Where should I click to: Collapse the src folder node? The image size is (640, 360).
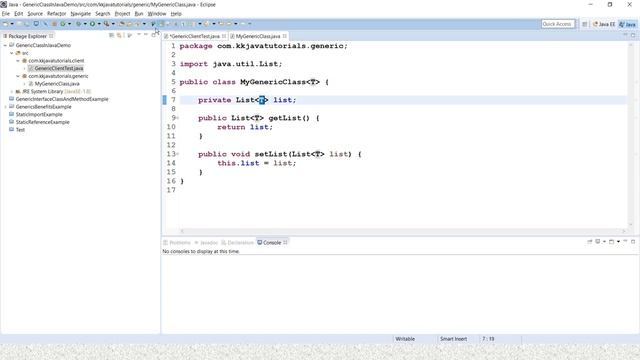[11, 53]
